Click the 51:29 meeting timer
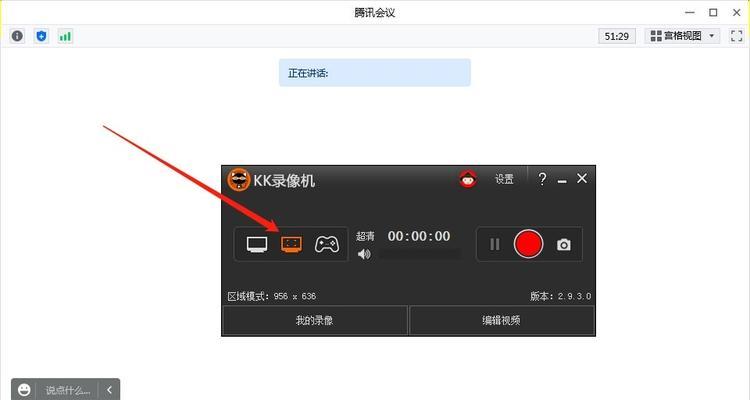This screenshot has height=400, width=750. click(617, 36)
